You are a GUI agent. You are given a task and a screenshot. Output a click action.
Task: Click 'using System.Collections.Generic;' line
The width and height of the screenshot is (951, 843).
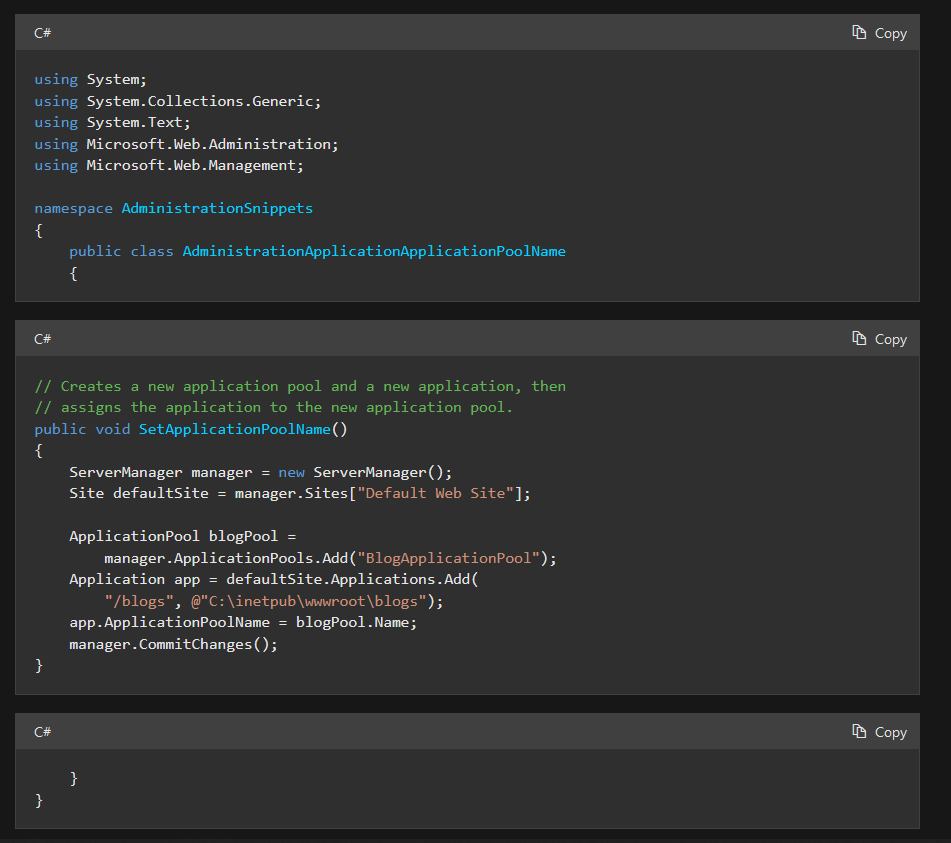coord(178,101)
